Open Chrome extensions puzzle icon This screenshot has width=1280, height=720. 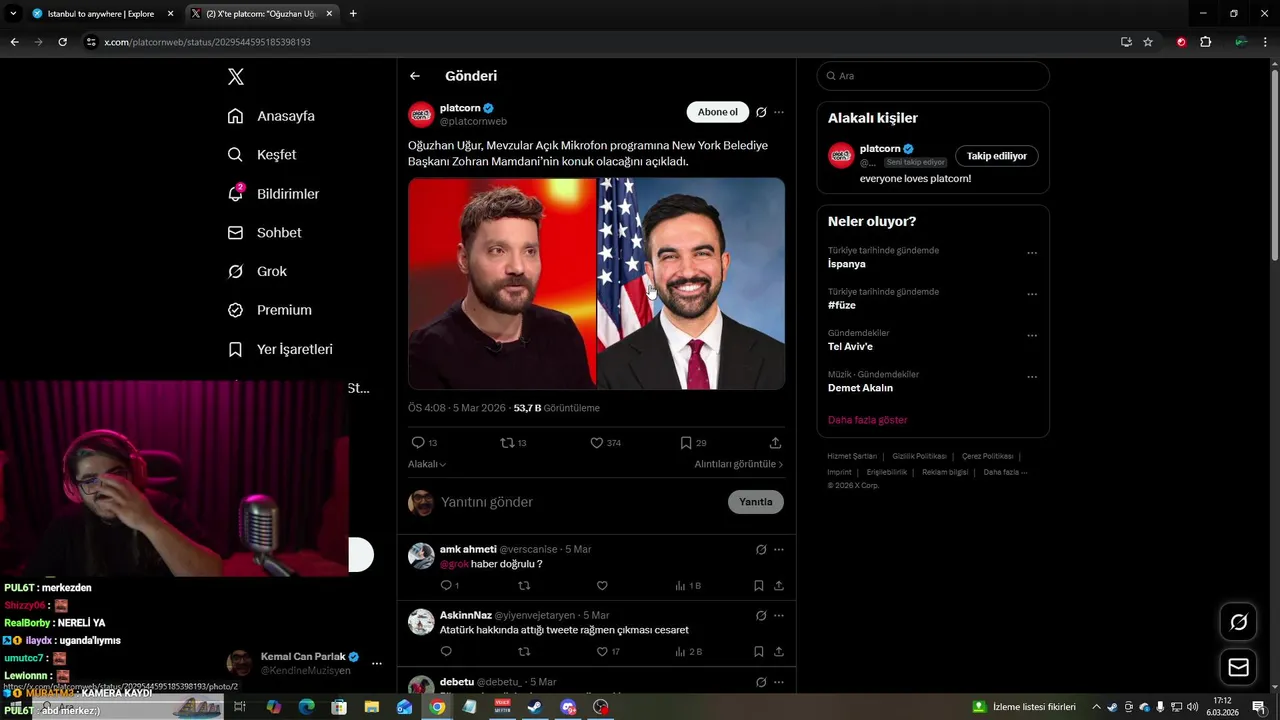click(1205, 42)
